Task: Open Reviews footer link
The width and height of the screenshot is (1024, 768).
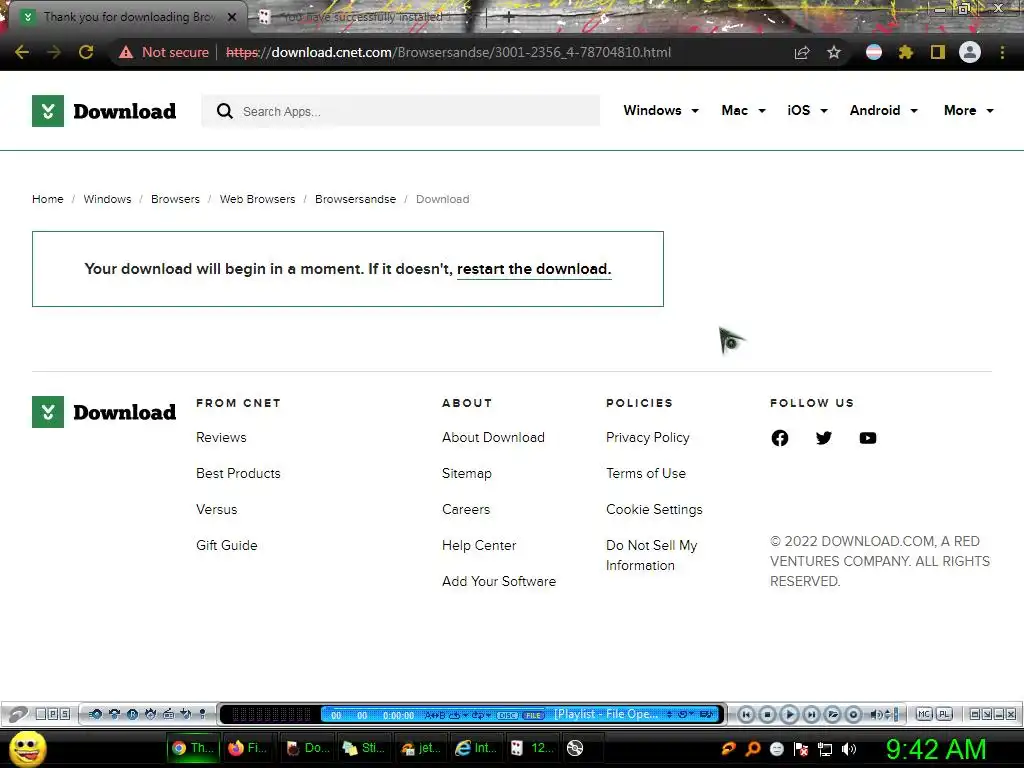Action: point(221,438)
